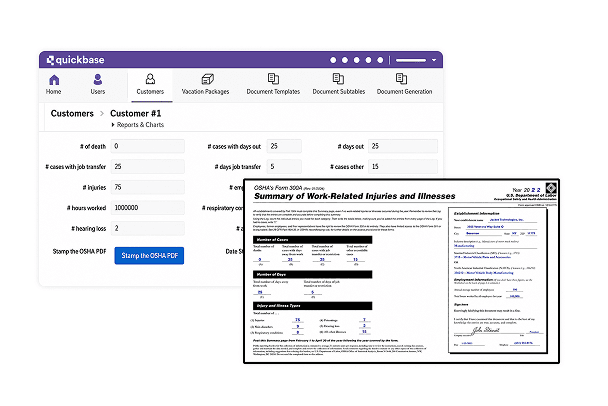Click the Users tab label
The image size is (608, 406).
click(x=98, y=92)
